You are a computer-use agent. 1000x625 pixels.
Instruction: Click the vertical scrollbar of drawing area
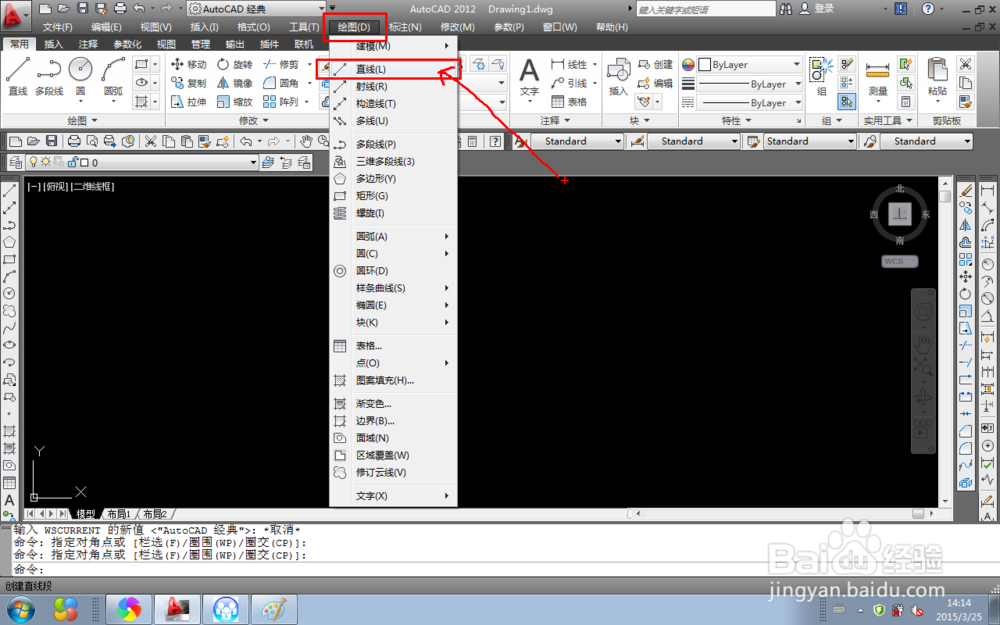(945, 341)
